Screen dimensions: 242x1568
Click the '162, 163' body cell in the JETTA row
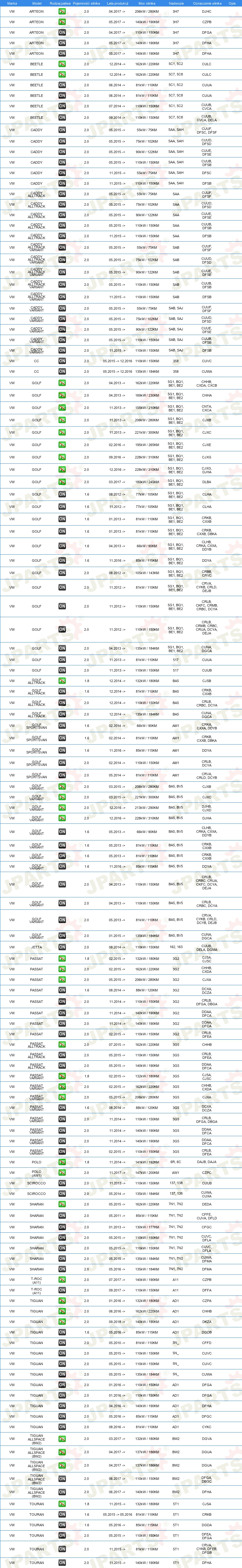pos(176,947)
